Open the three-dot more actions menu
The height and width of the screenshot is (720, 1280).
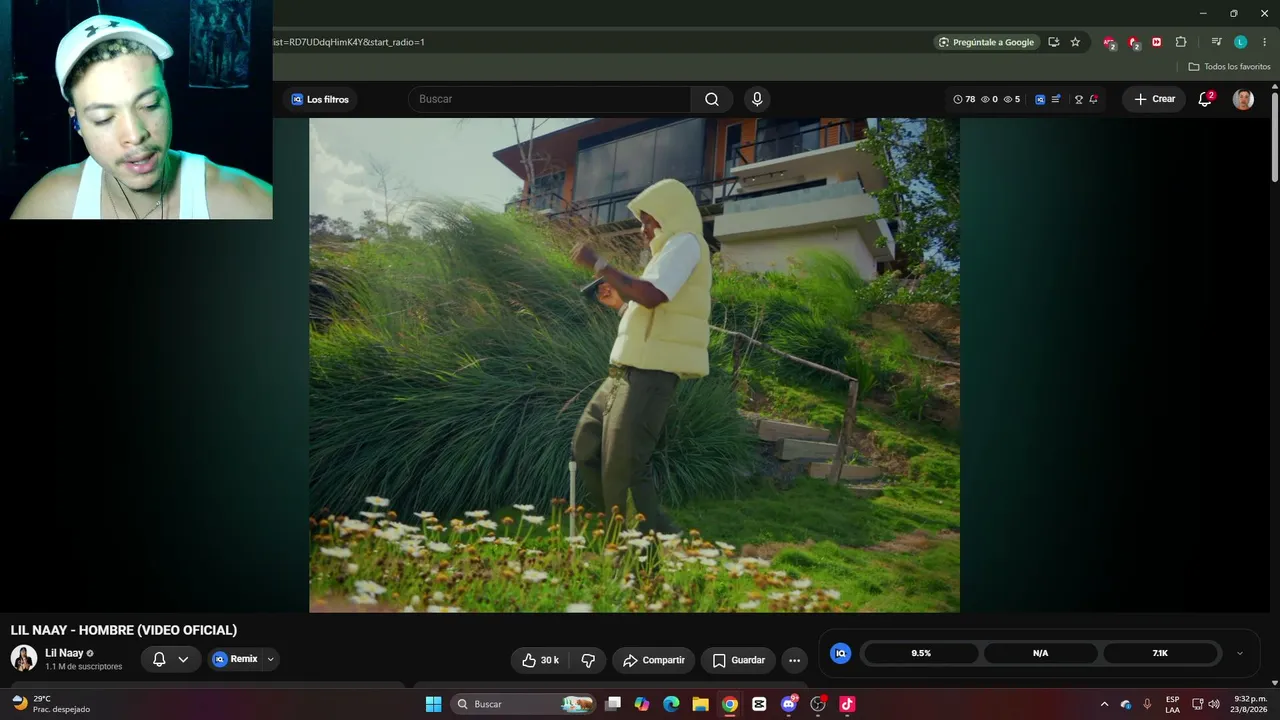794,660
